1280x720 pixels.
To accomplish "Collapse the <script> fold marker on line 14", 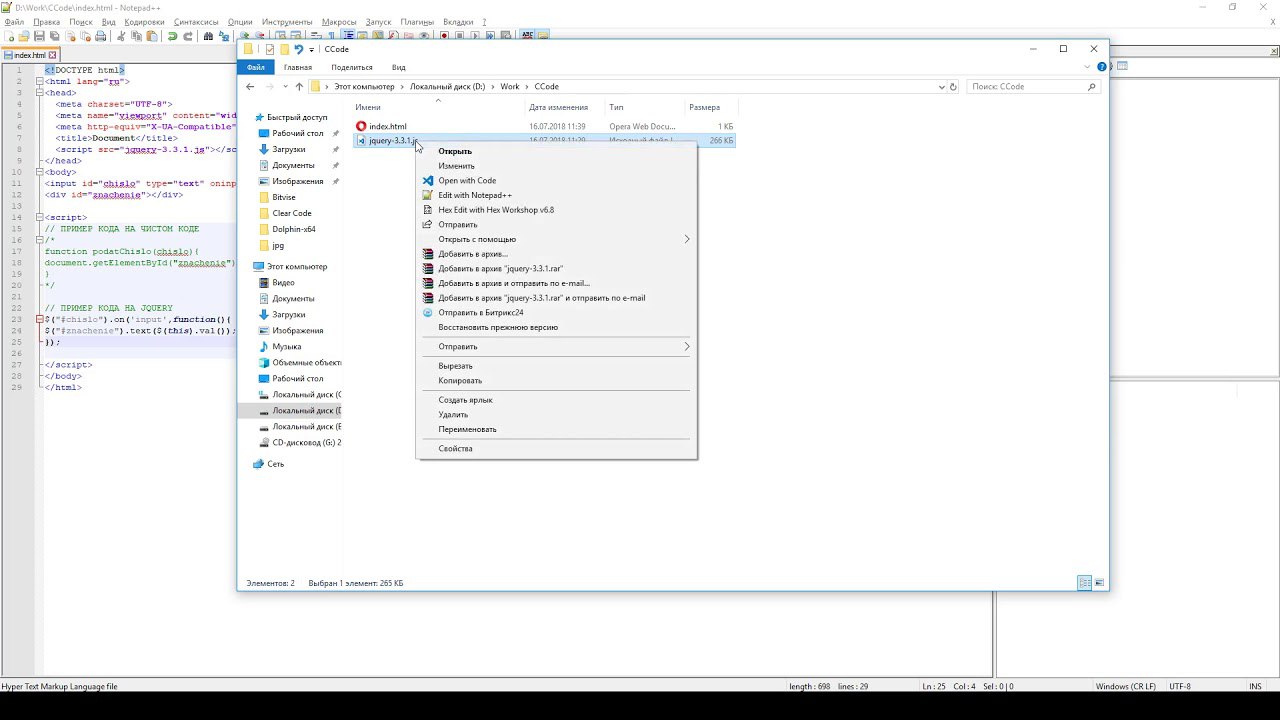I will click(x=38, y=217).
